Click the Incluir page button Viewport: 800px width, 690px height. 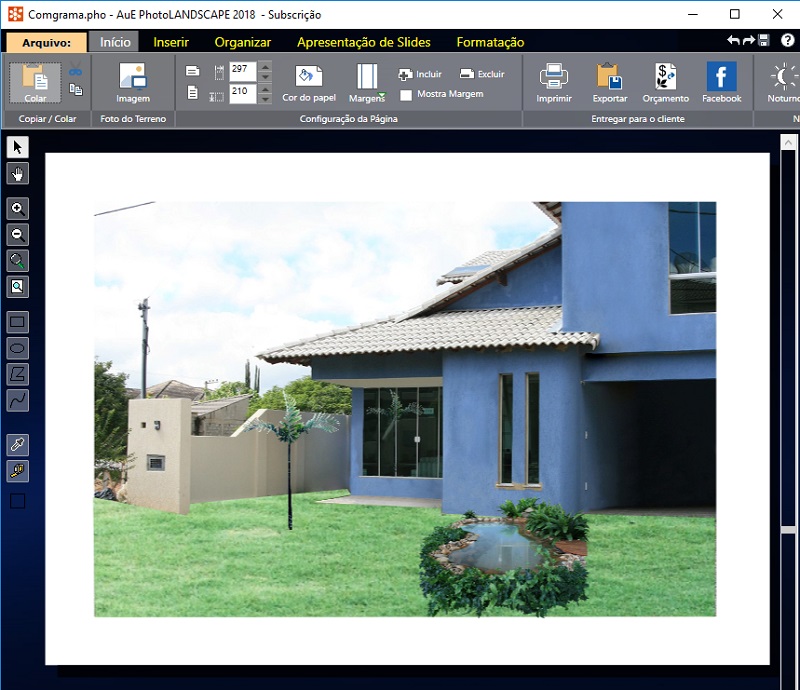click(420, 74)
